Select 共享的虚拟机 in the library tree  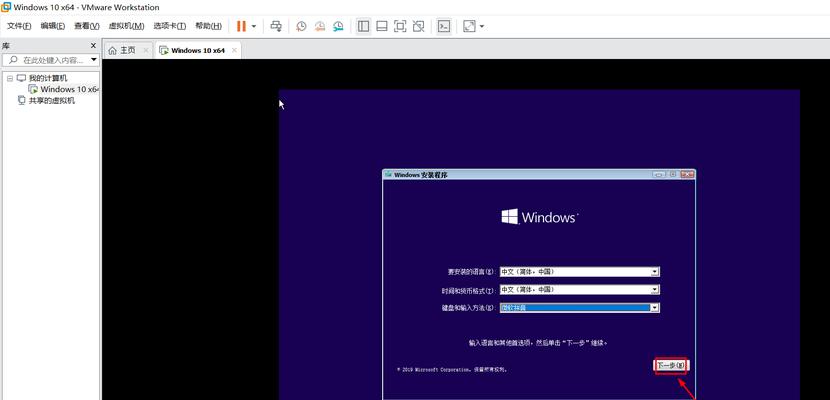pyautogui.click(x=51, y=101)
